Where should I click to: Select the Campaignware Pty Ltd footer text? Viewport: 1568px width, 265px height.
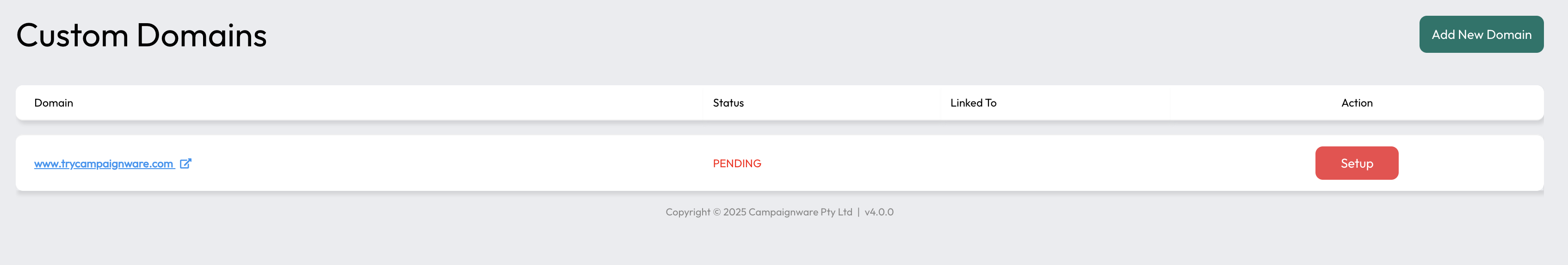click(800, 212)
